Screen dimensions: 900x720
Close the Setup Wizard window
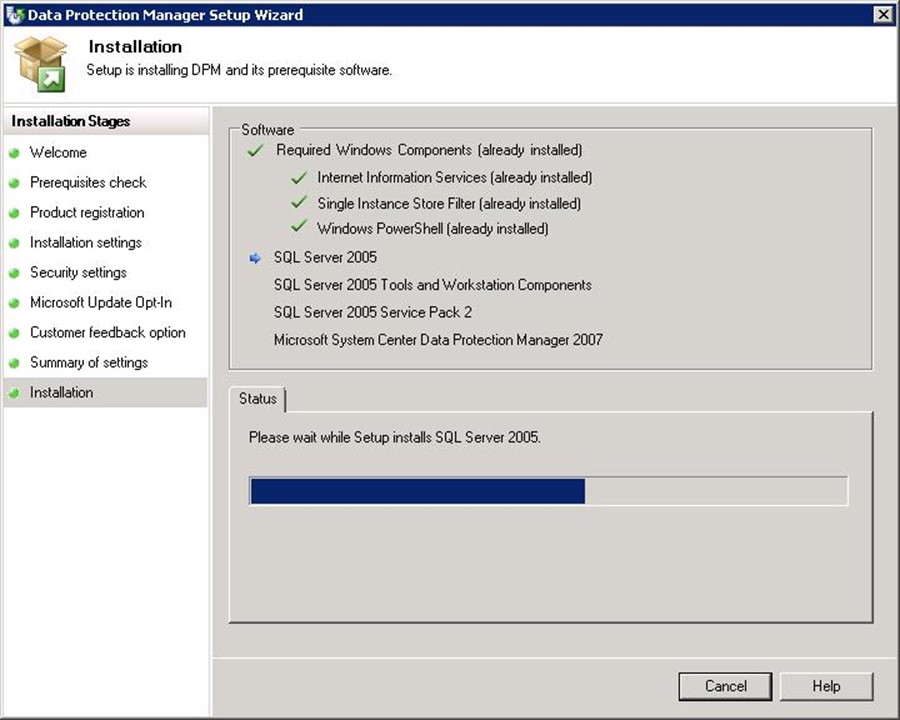pos(882,15)
